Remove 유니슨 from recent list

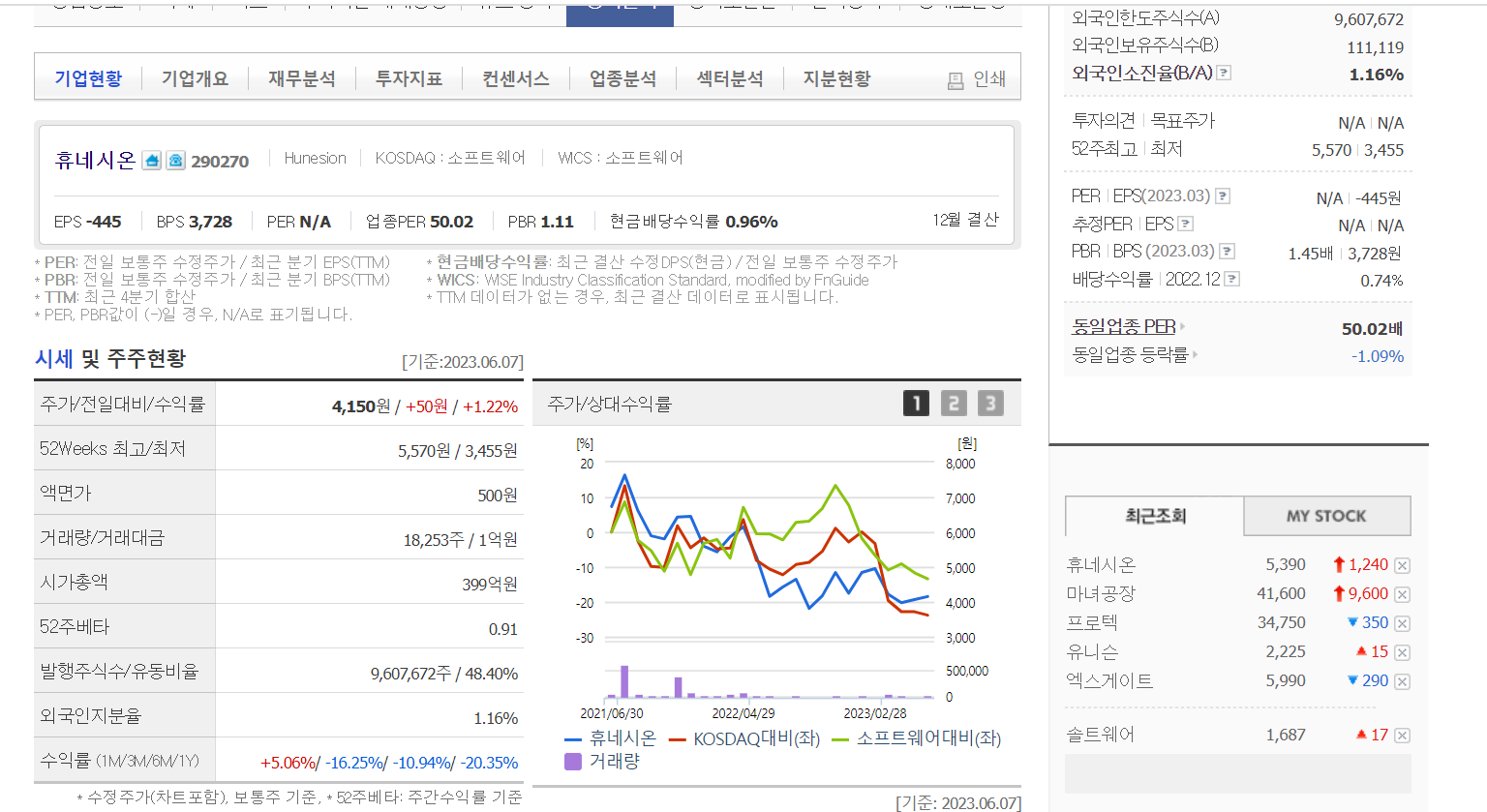coord(1402,652)
